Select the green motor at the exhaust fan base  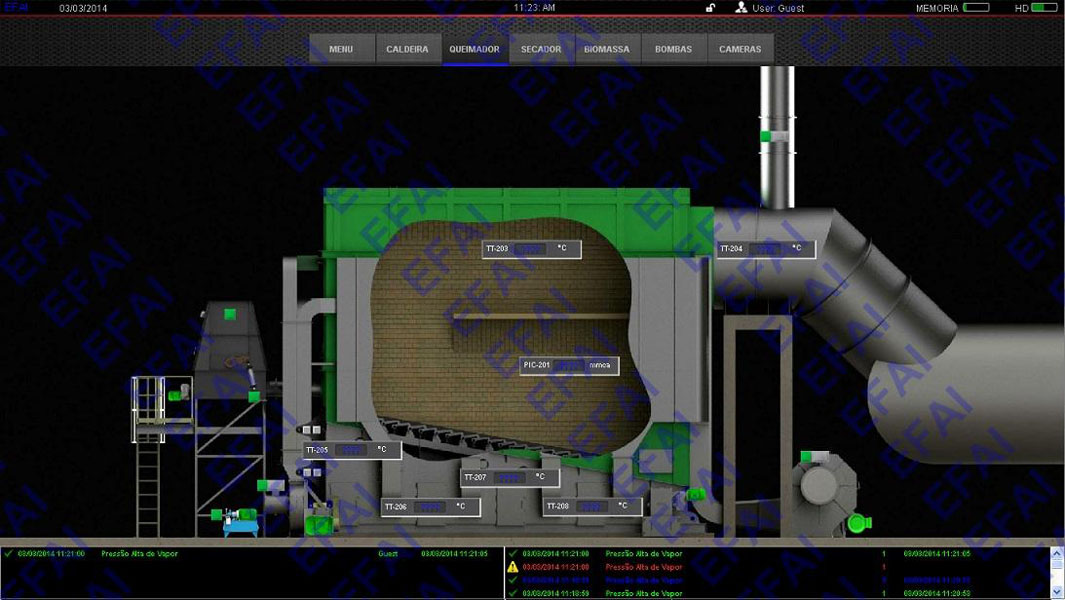tap(859, 523)
